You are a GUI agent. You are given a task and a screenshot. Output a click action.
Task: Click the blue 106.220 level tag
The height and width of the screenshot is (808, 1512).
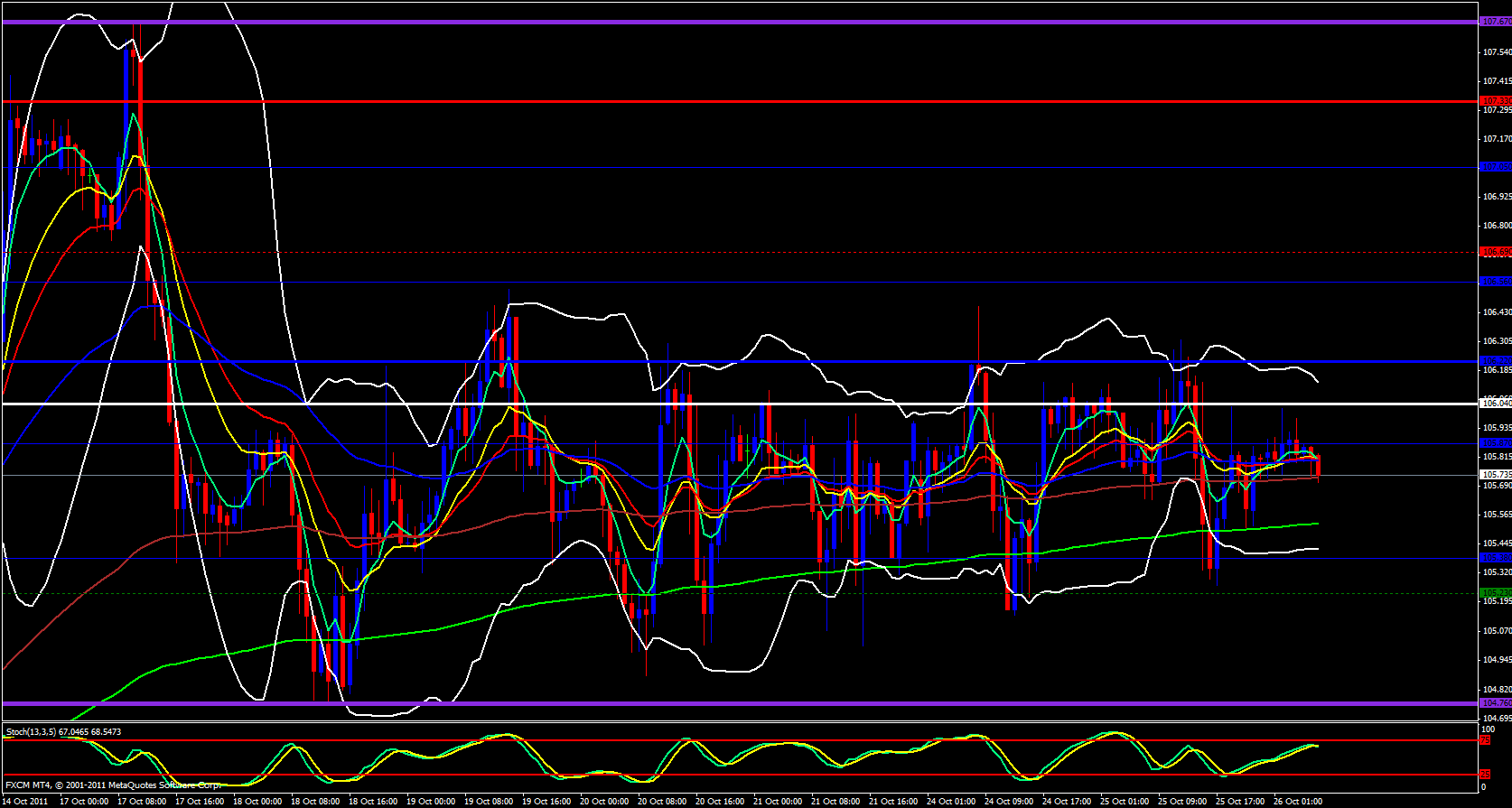1496,361
